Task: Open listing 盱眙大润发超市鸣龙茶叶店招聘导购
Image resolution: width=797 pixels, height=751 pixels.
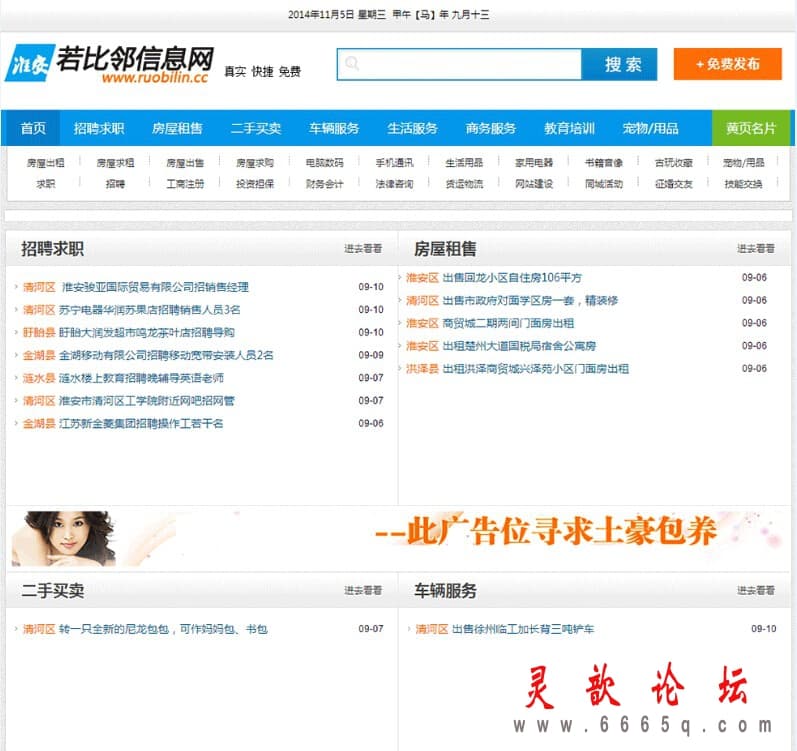Action: click(147, 332)
